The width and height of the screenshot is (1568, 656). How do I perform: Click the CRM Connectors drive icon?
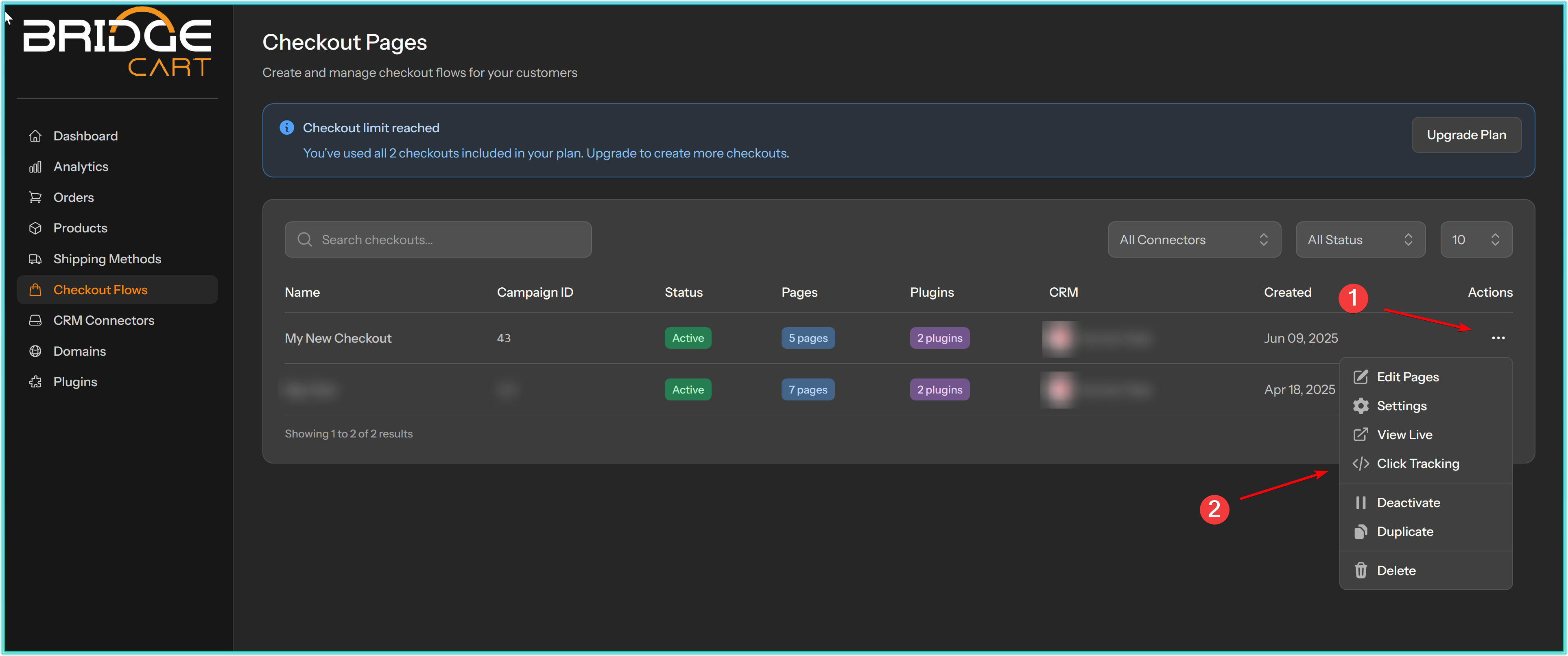tap(35, 320)
